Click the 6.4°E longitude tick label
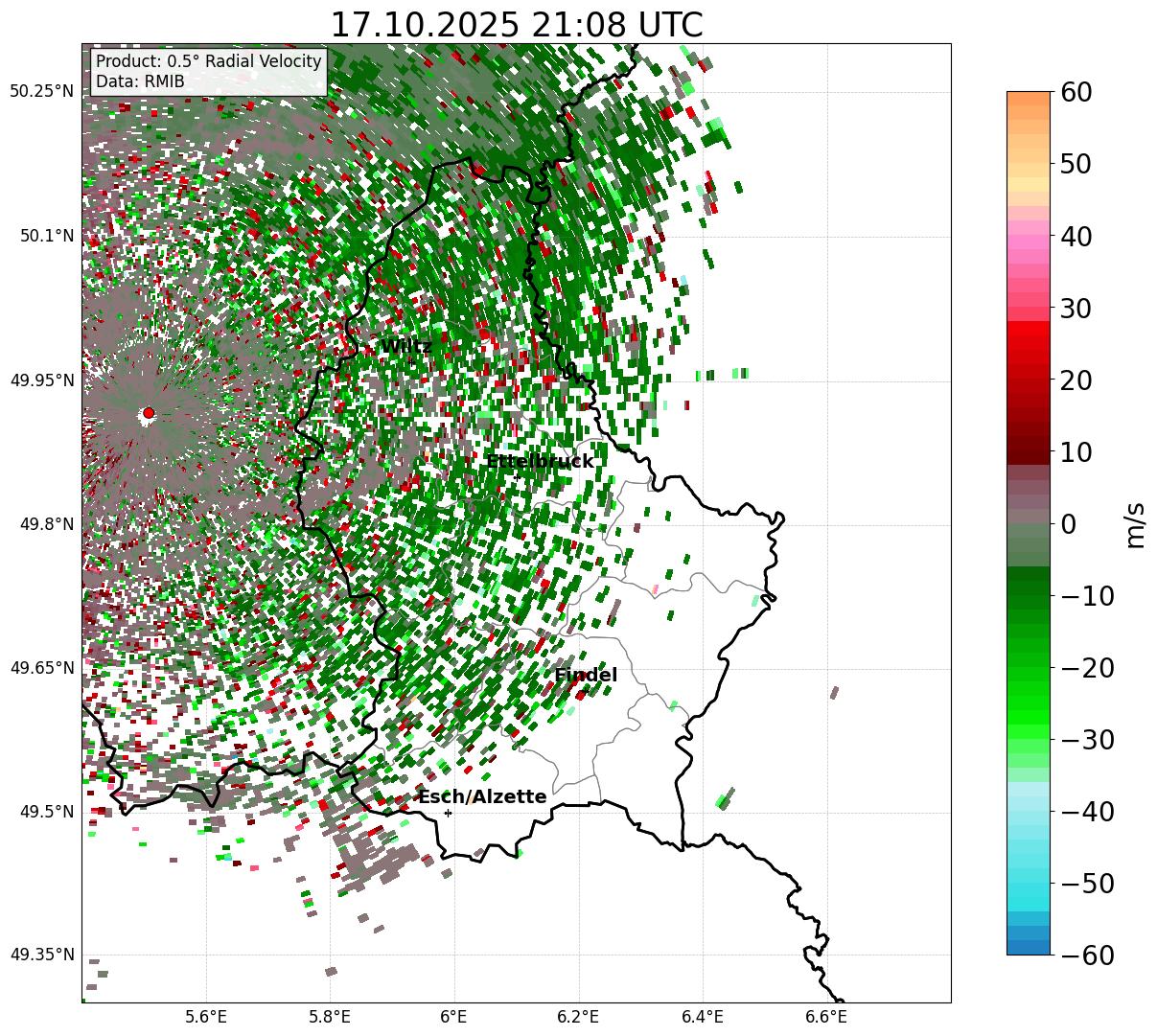 [x=703, y=1016]
